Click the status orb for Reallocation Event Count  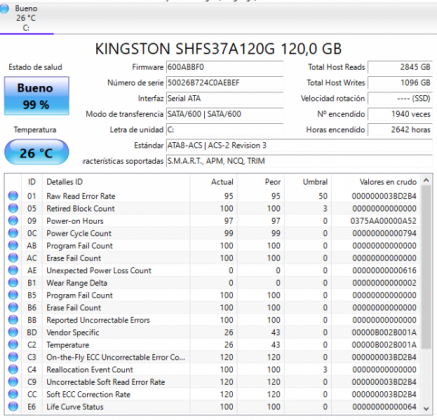[13, 369]
